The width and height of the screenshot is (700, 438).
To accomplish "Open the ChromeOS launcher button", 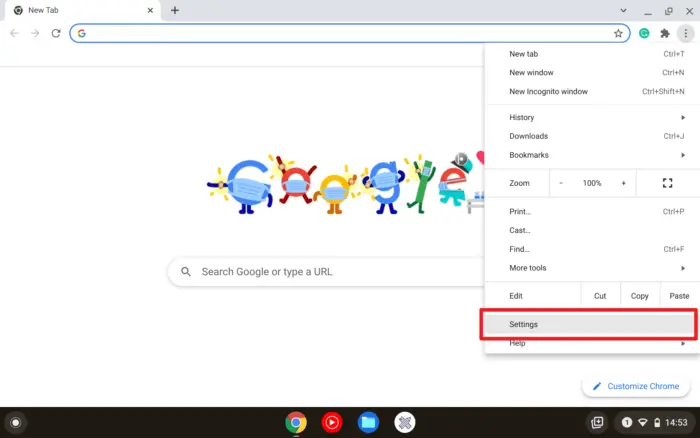I will (16, 422).
